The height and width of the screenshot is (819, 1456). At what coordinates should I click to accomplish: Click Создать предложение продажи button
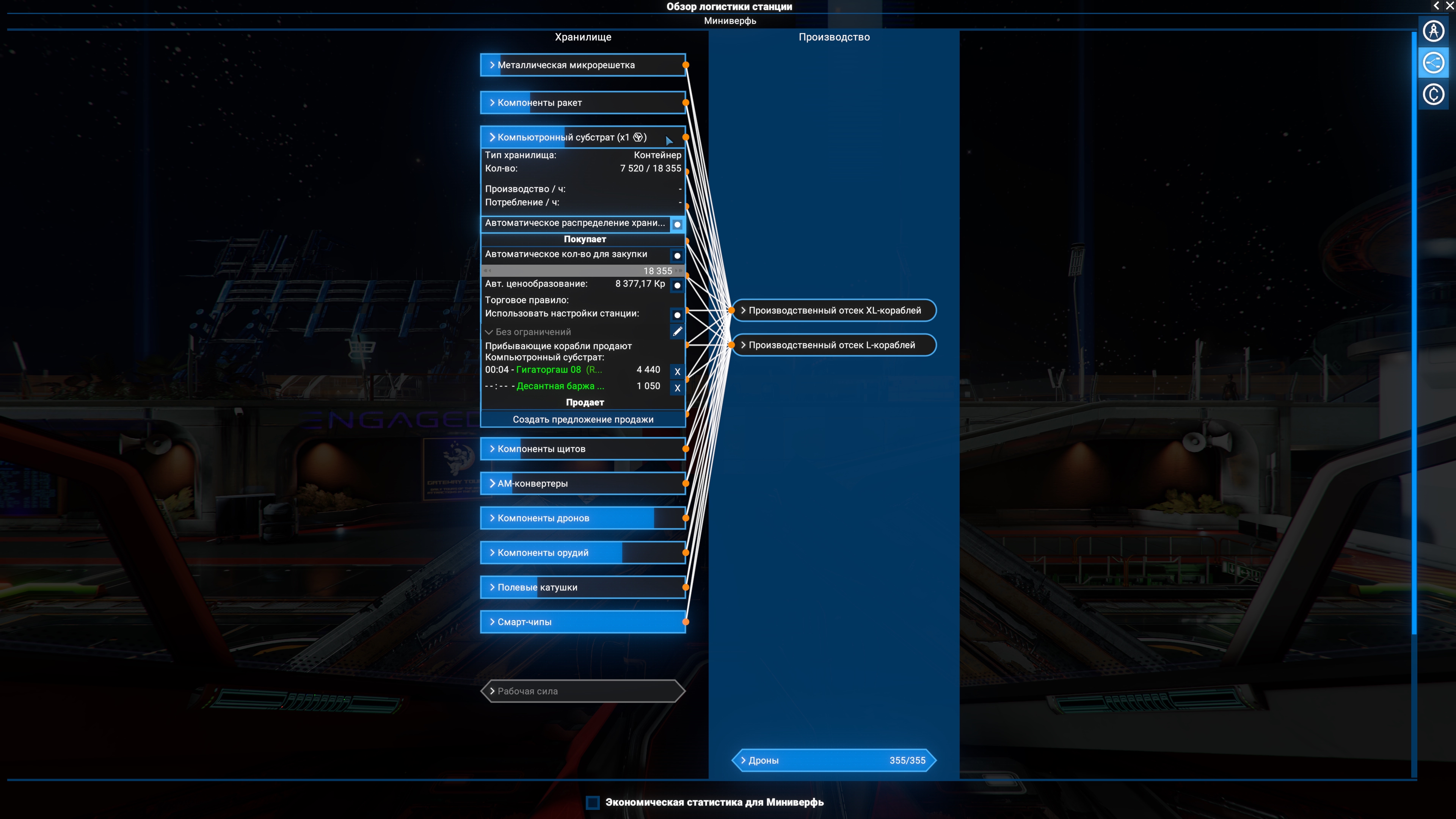click(x=583, y=419)
